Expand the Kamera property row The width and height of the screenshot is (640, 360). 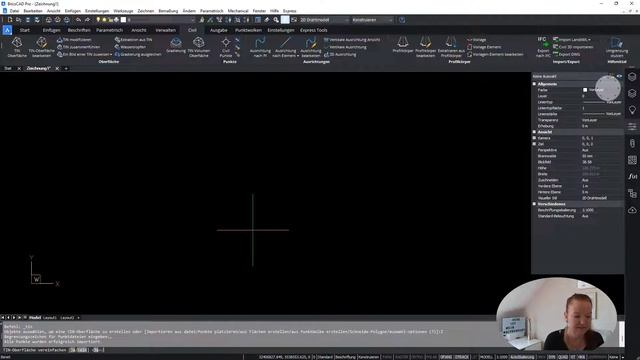[x=534, y=138]
